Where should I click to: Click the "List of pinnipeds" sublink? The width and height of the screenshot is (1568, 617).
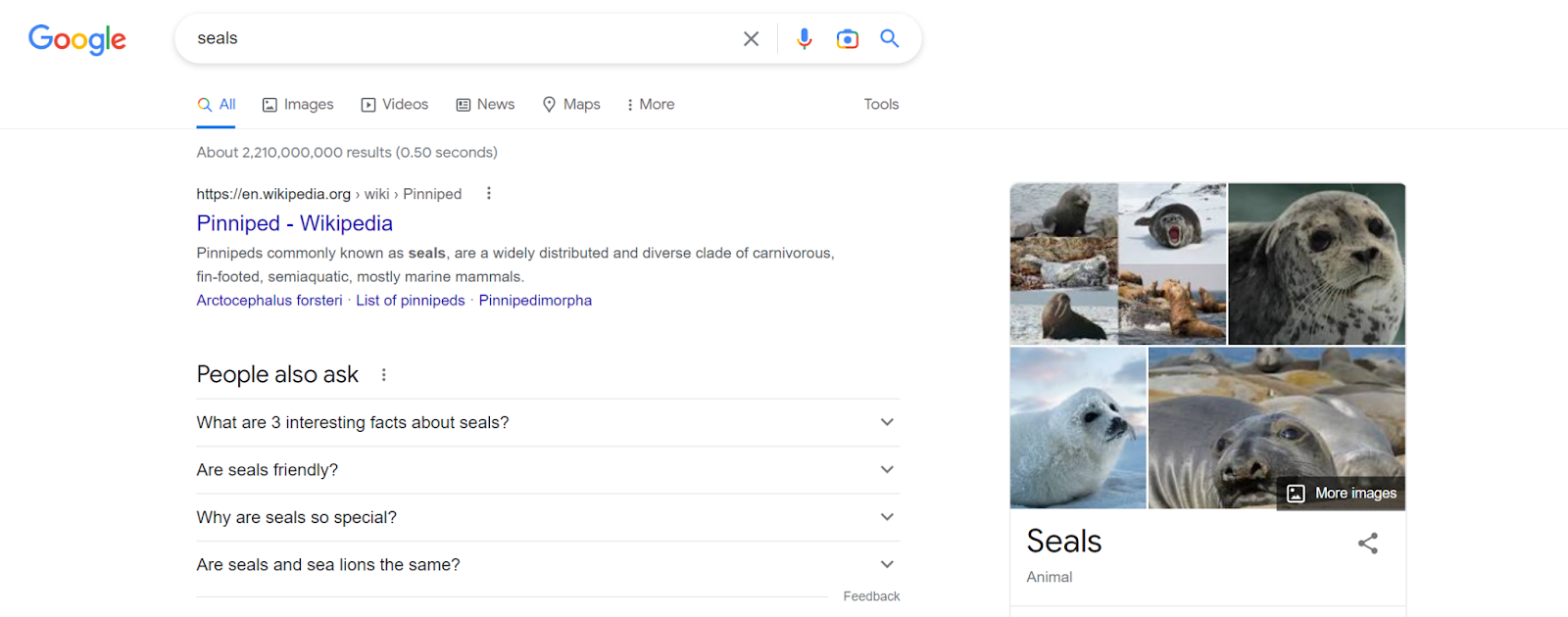(410, 301)
